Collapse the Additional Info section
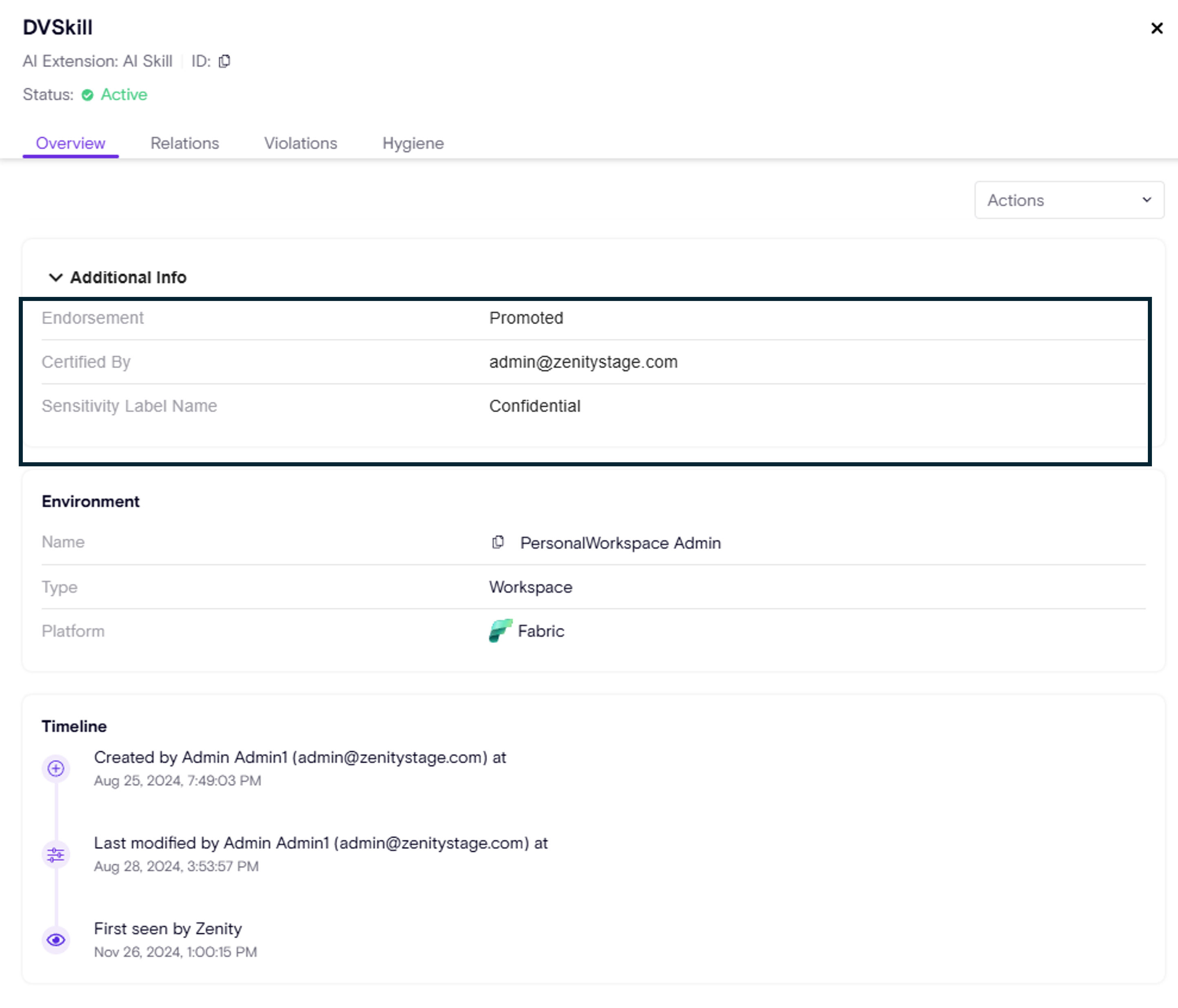Screen dimensions: 1178x1008 [x=55, y=277]
